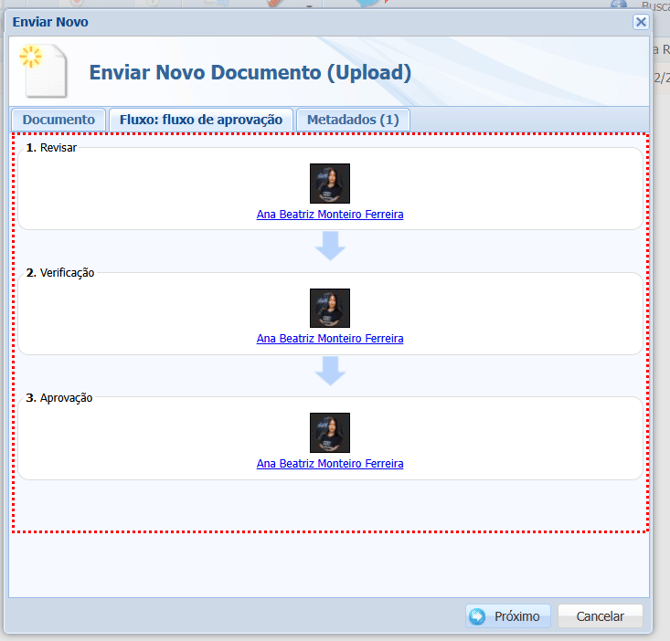Screen dimensions: 670x641
Task: Close the Enviar Novo dialog
Action: pyautogui.click(x=641, y=21)
